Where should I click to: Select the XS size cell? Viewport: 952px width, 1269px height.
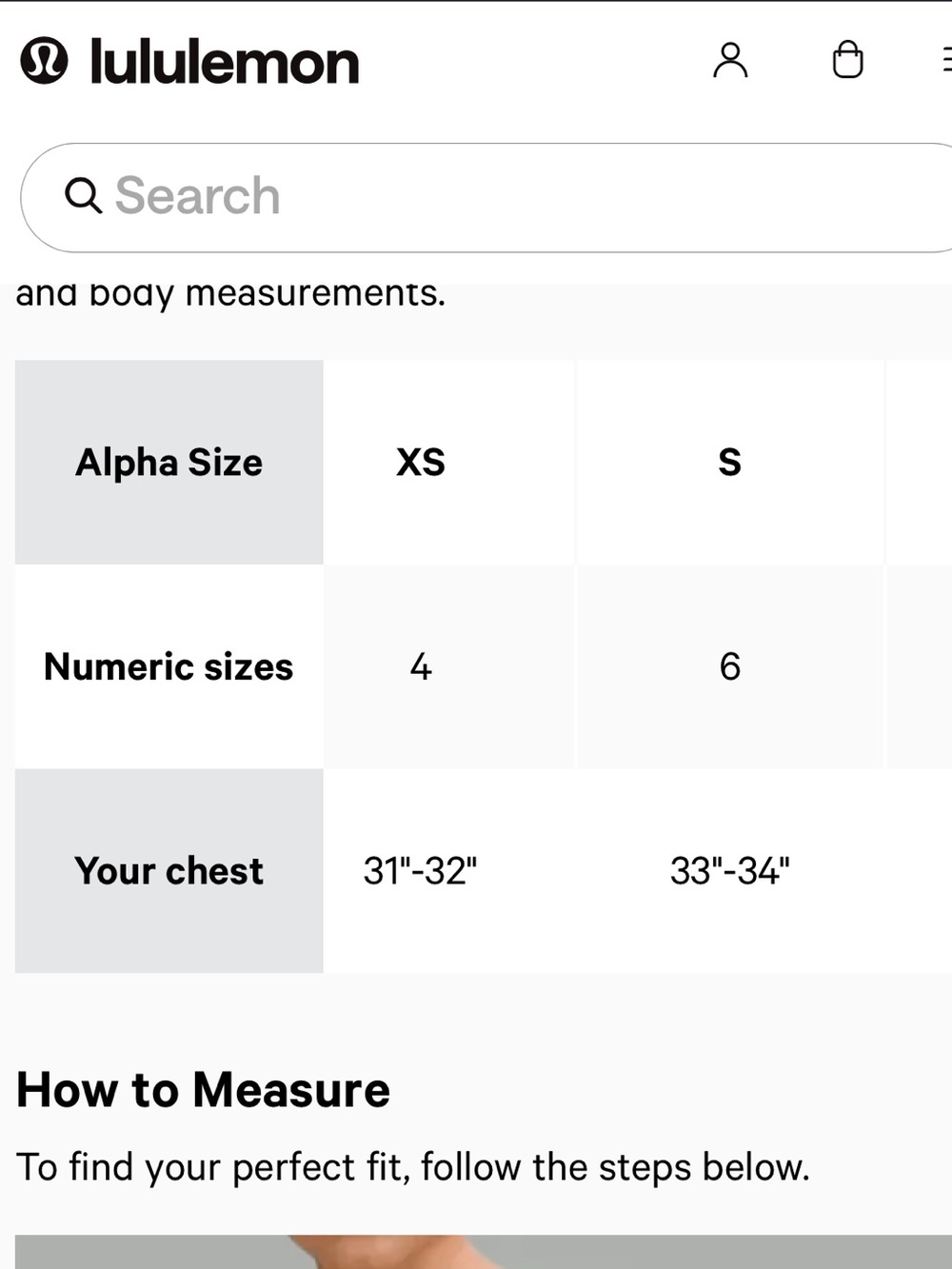click(421, 462)
